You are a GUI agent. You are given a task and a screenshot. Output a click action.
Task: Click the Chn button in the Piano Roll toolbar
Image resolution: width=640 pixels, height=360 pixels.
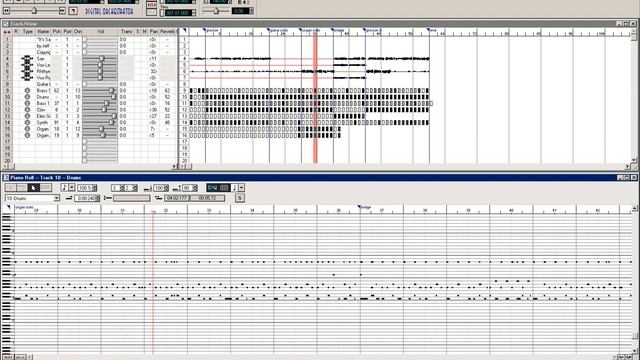pos(212,188)
